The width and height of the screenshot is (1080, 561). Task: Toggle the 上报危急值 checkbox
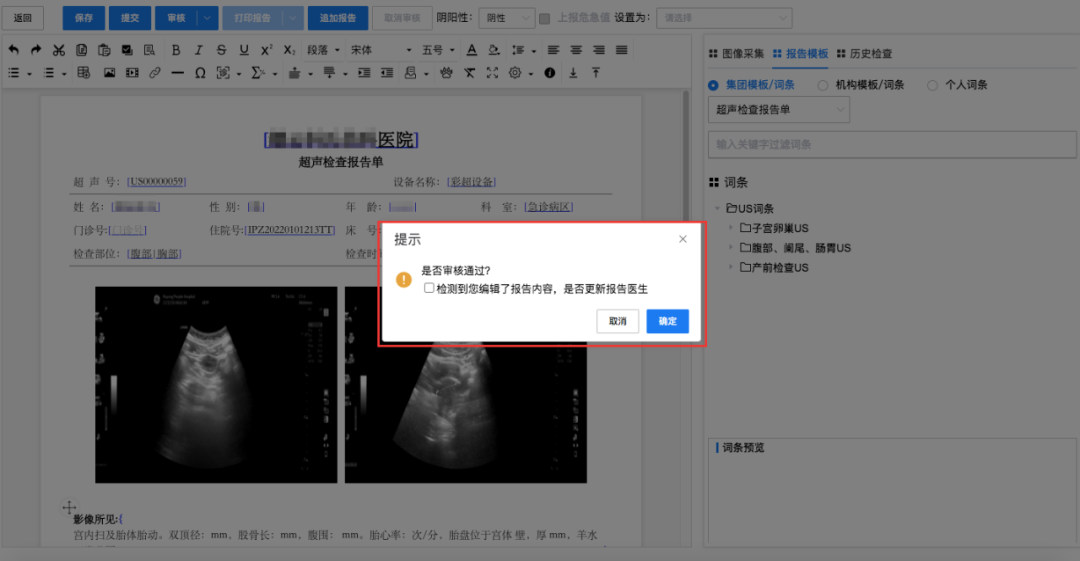click(545, 18)
